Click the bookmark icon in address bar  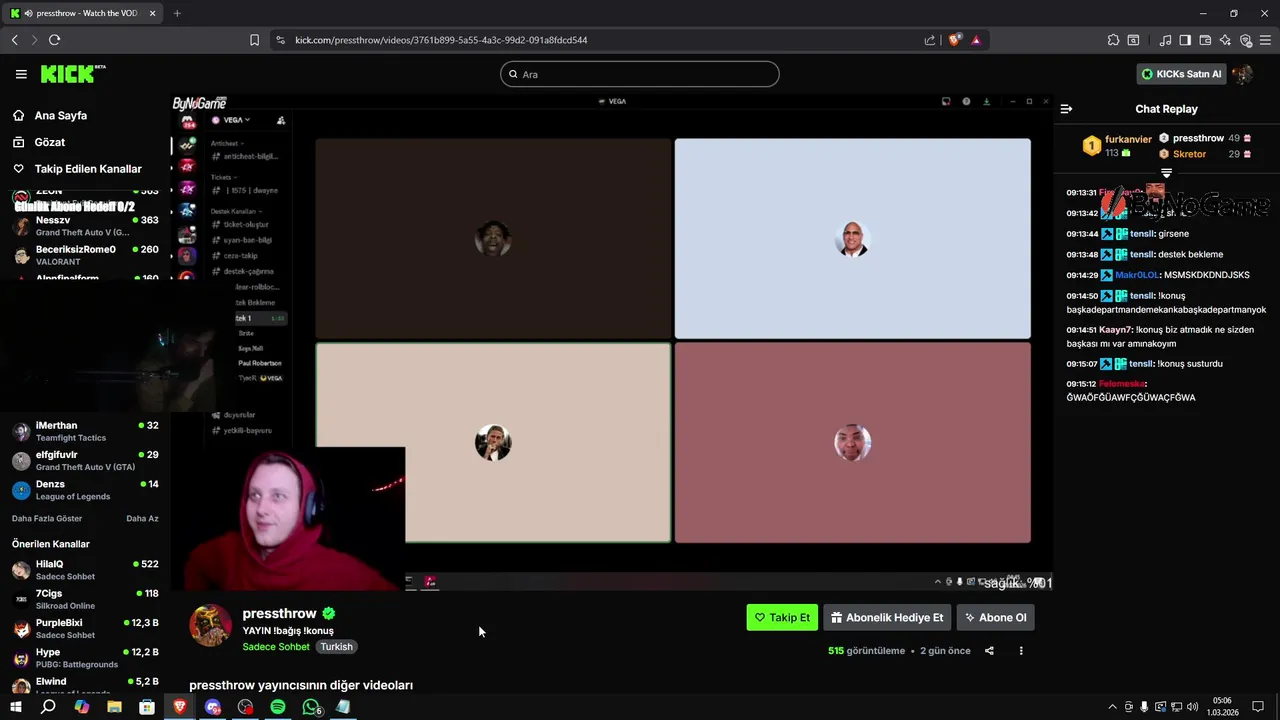(x=254, y=40)
